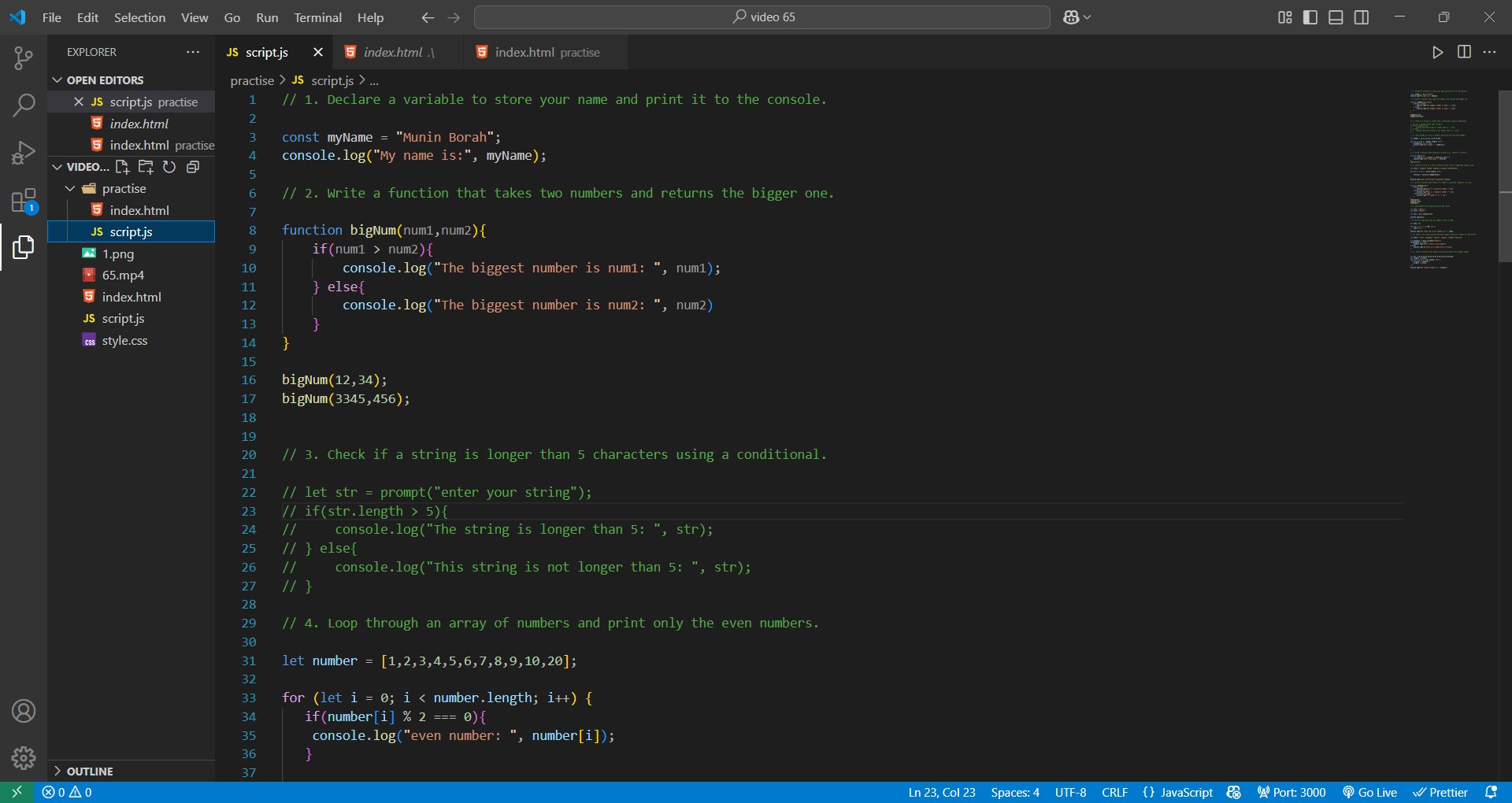This screenshot has height=803, width=1512.
Task: Toggle Prettier formatter status
Action: click(x=1440, y=792)
